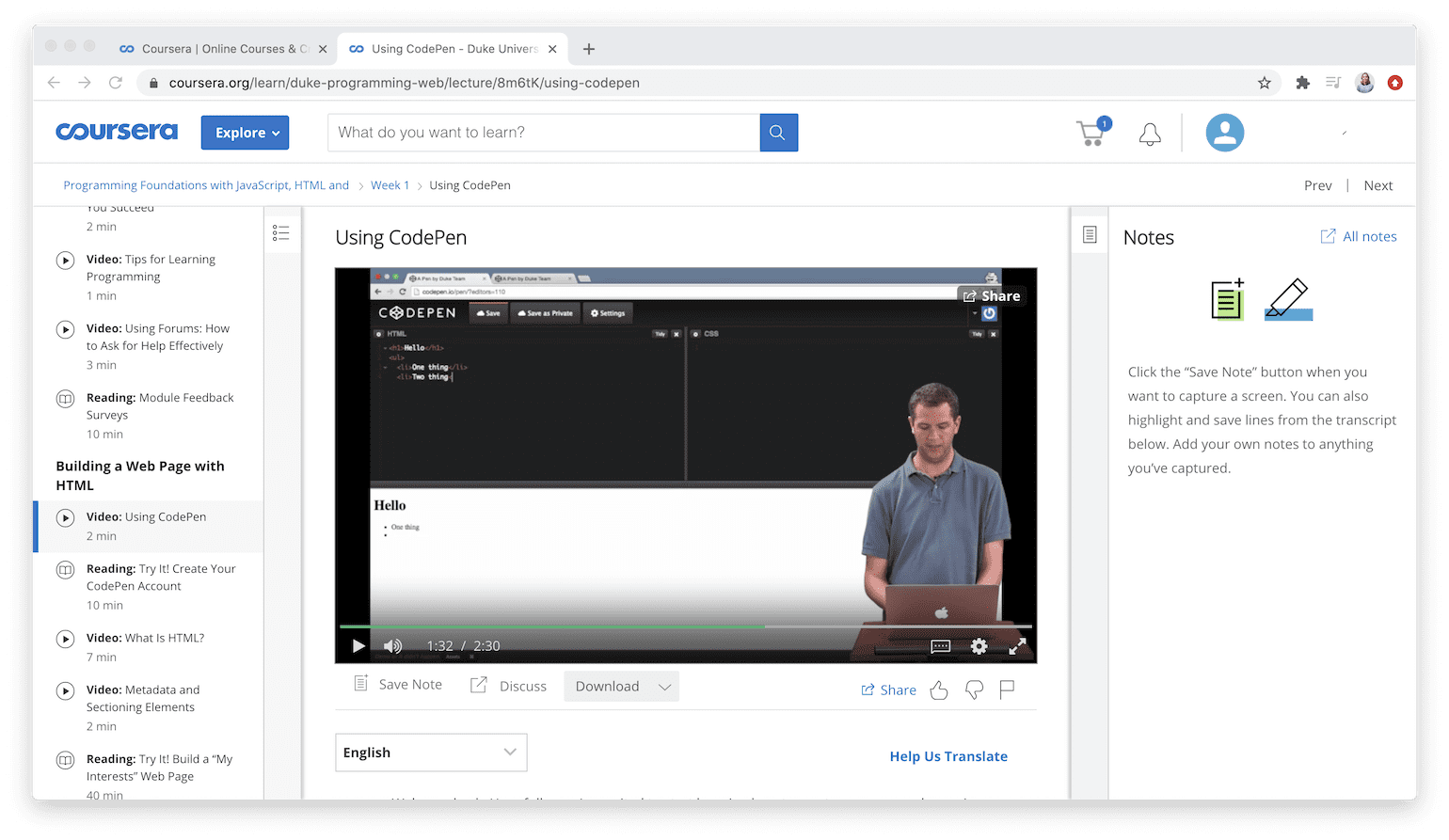The height and width of the screenshot is (840, 1449).
Task: Click the blue search magnifier button
Action: pos(778,133)
